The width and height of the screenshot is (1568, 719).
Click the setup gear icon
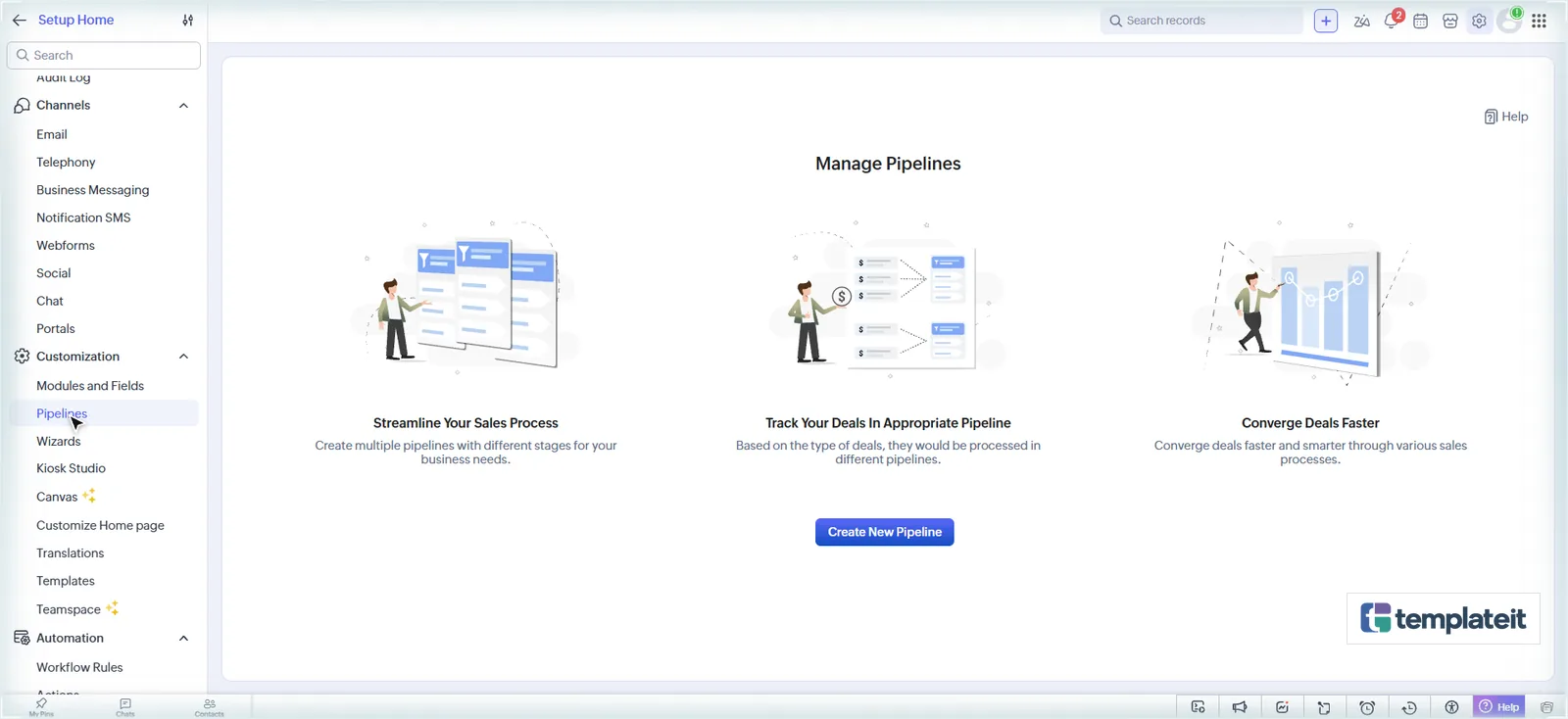(x=1479, y=21)
